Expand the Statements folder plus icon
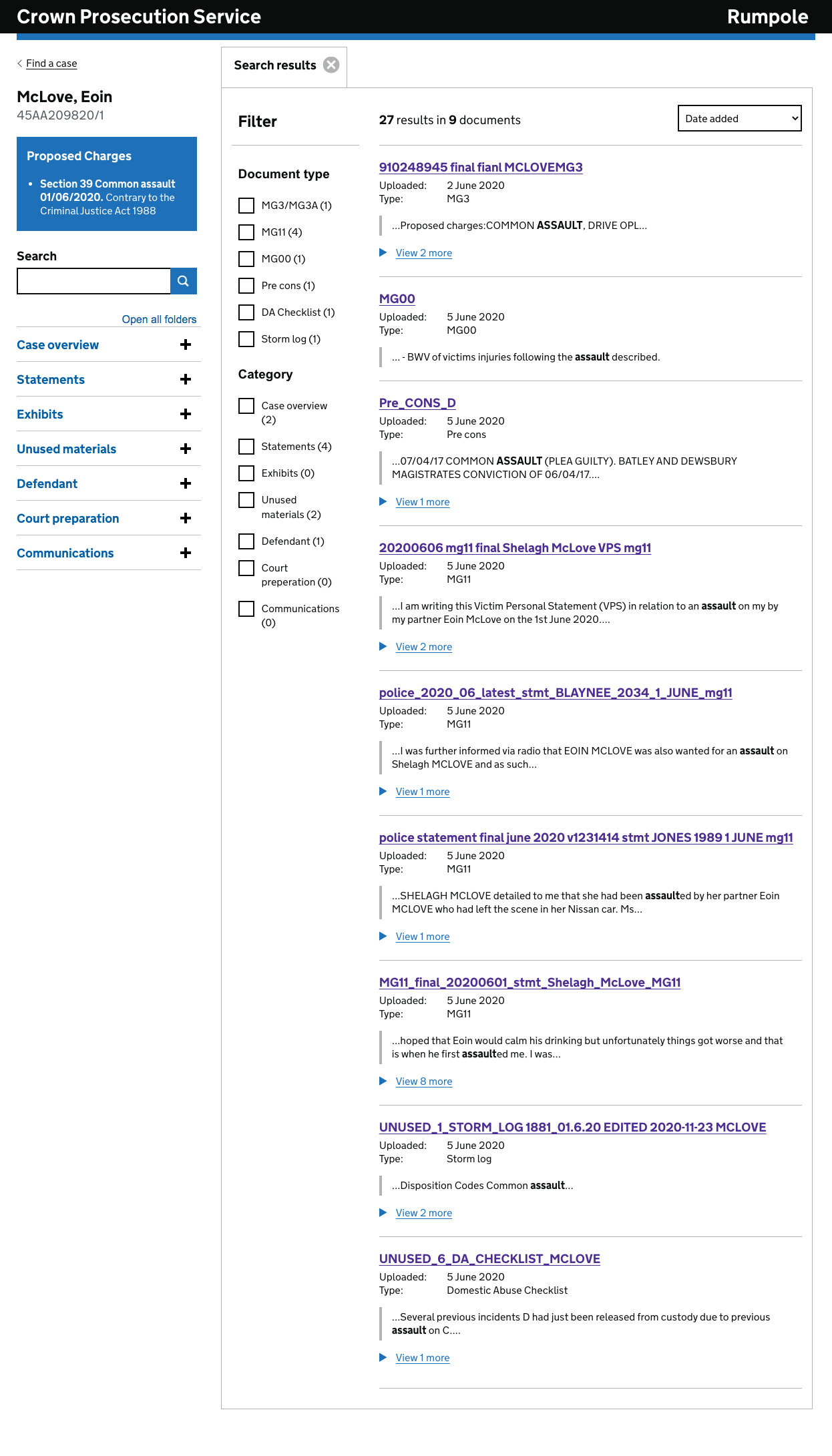 186,380
